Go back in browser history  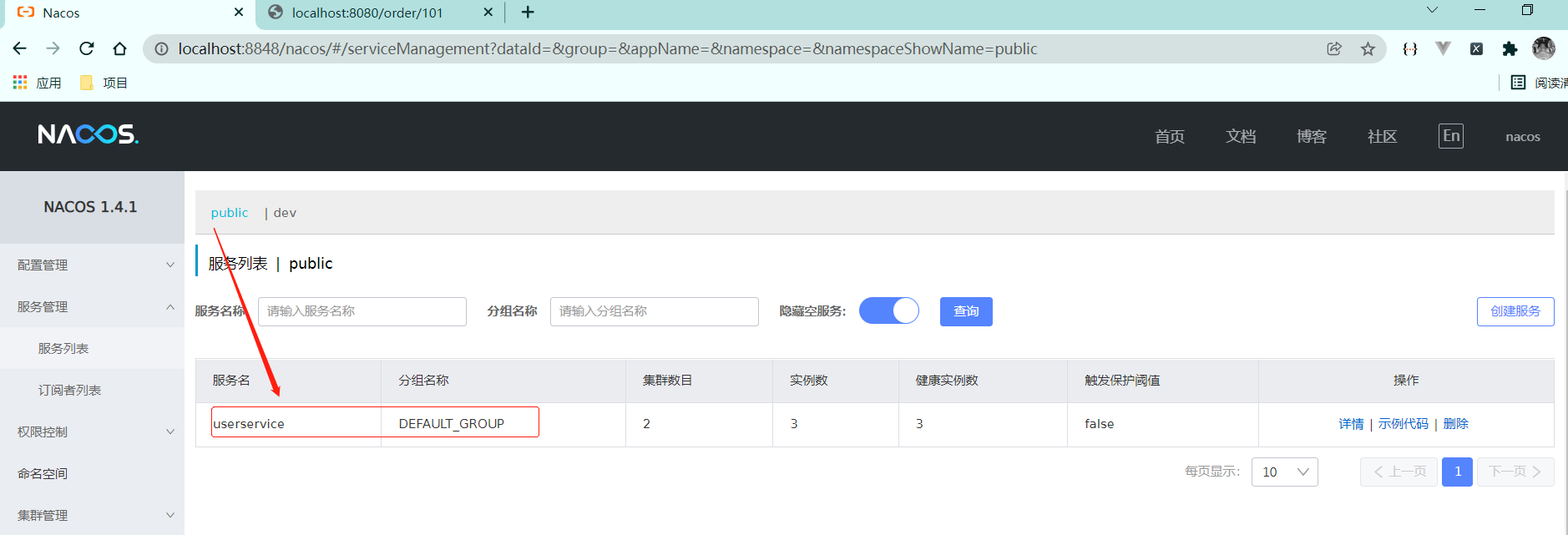(20, 48)
